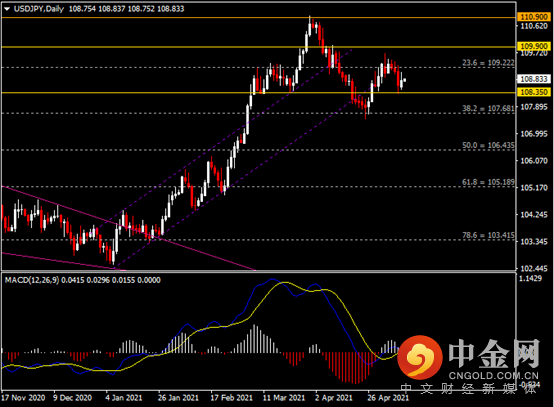Screen dimensions: 554x407
Task: Click the 17 Nov 2020 date marker
Action: (23, 398)
